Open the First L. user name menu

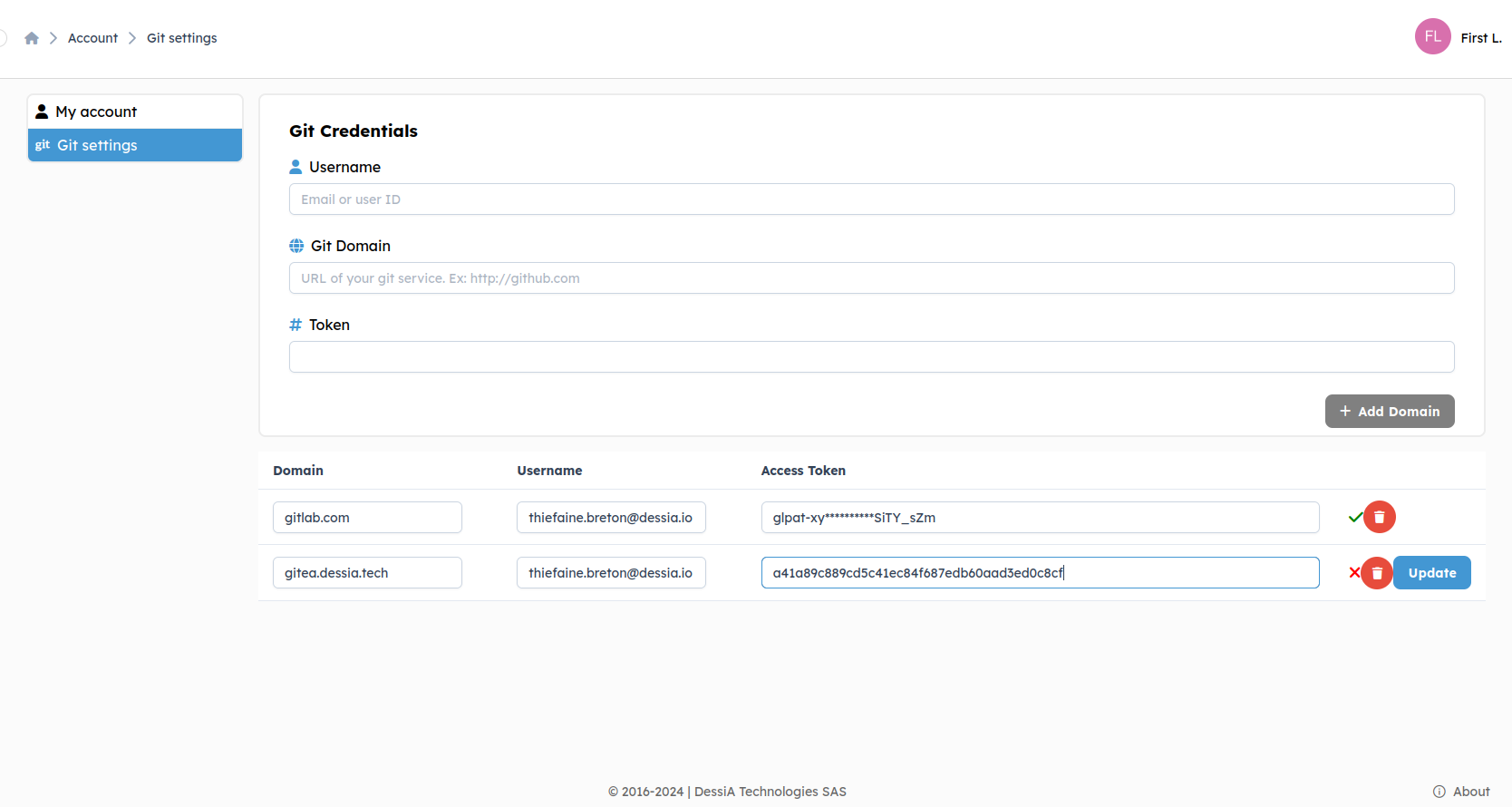pos(1480,38)
